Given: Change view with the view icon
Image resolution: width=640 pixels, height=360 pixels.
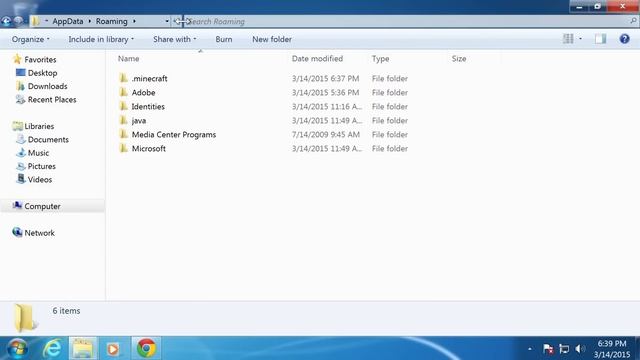Looking at the screenshot, I should pyautogui.click(x=568, y=39).
